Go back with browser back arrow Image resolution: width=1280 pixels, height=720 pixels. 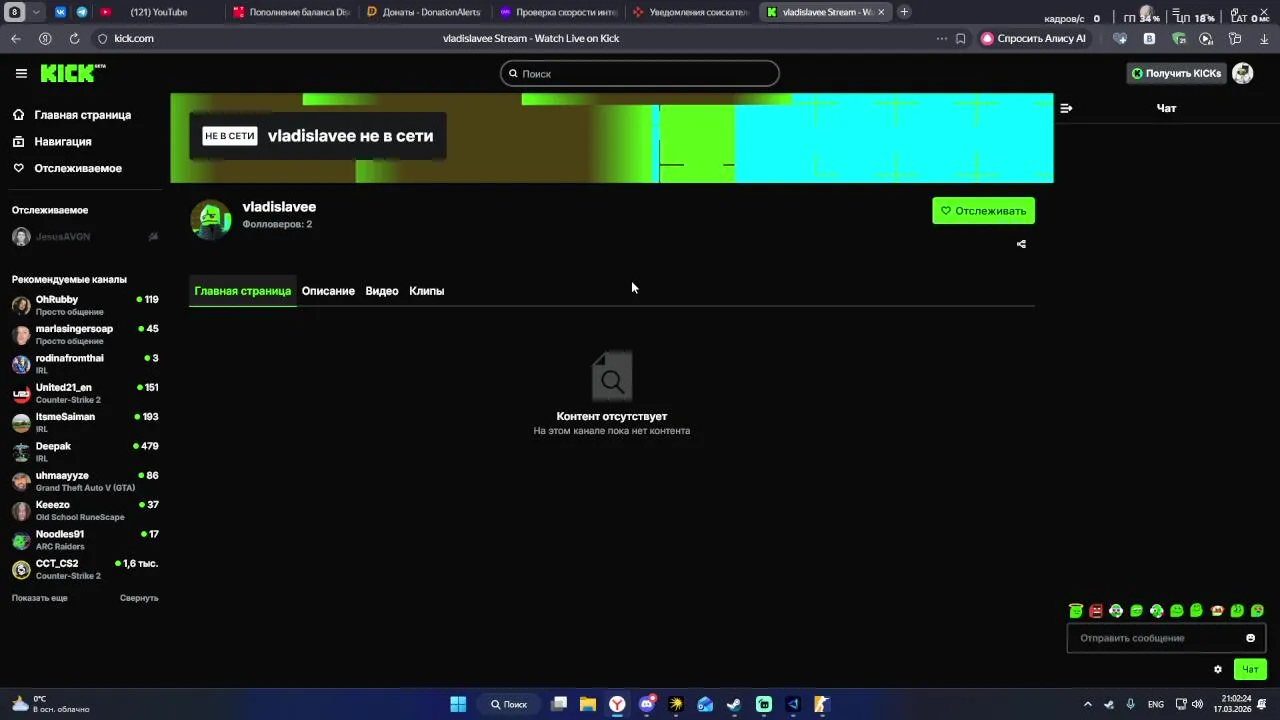[x=16, y=38]
